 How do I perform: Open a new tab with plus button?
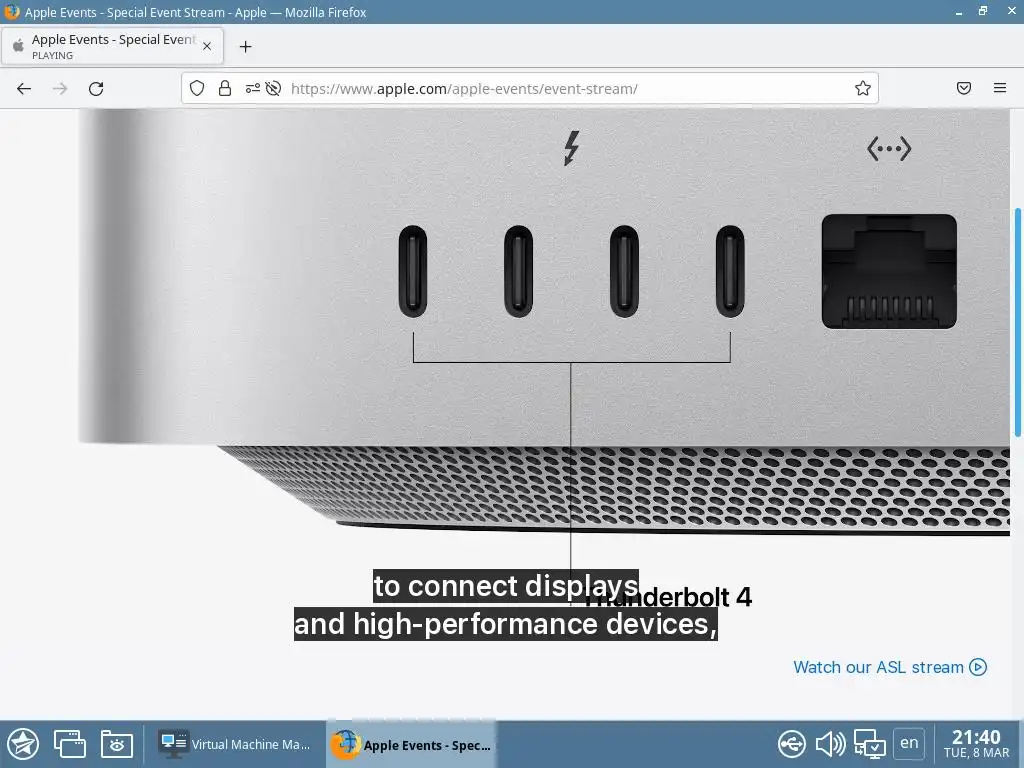tap(246, 46)
